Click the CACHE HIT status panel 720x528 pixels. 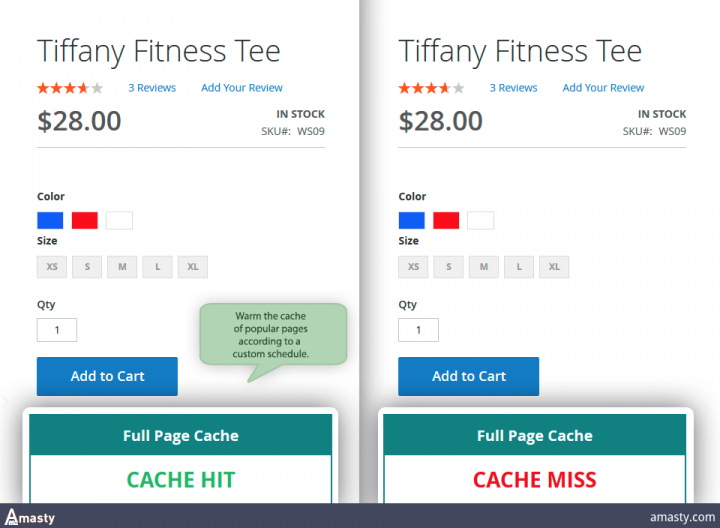(180, 479)
